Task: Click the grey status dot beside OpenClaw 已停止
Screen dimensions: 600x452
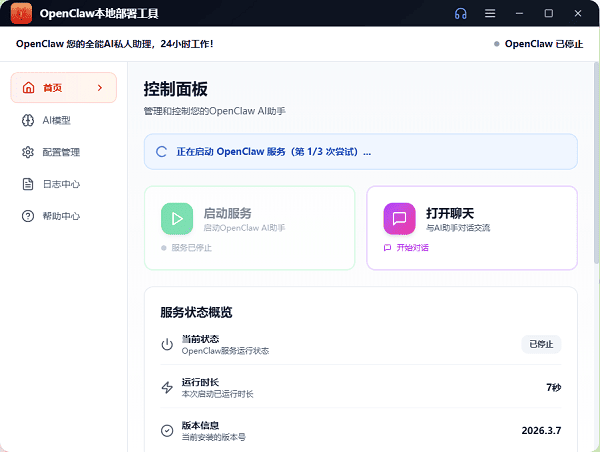Action: click(497, 44)
